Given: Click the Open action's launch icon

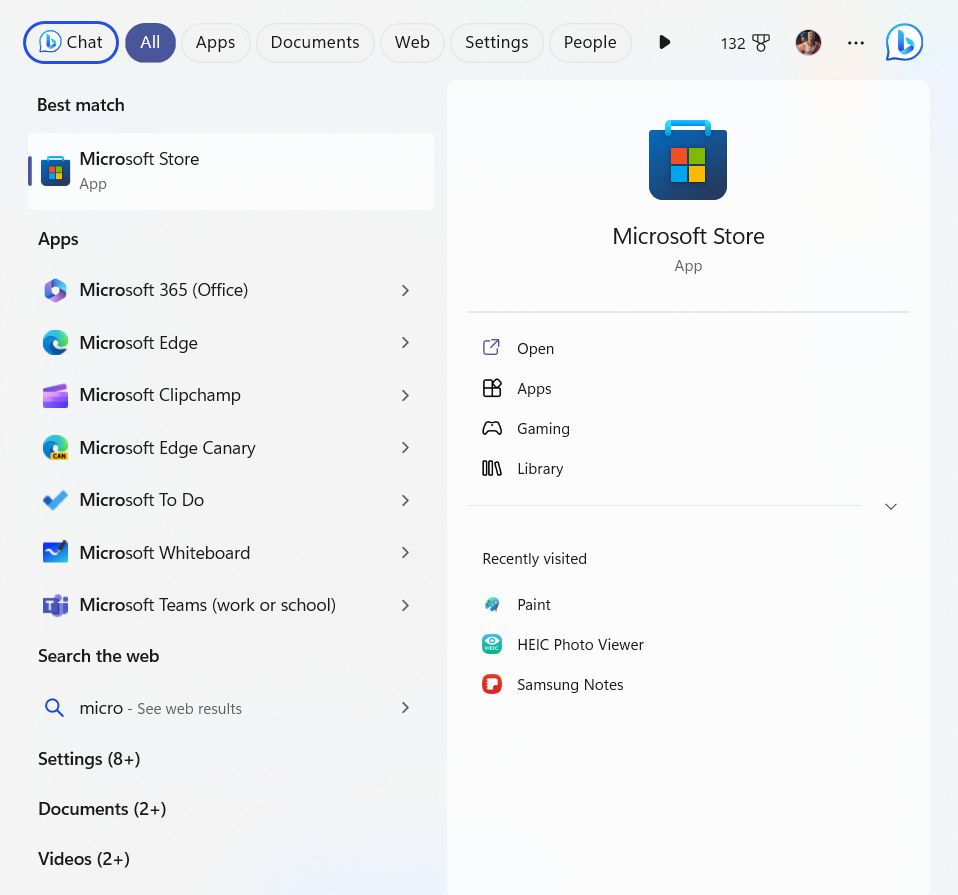Looking at the screenshot, I should point(492,348).
